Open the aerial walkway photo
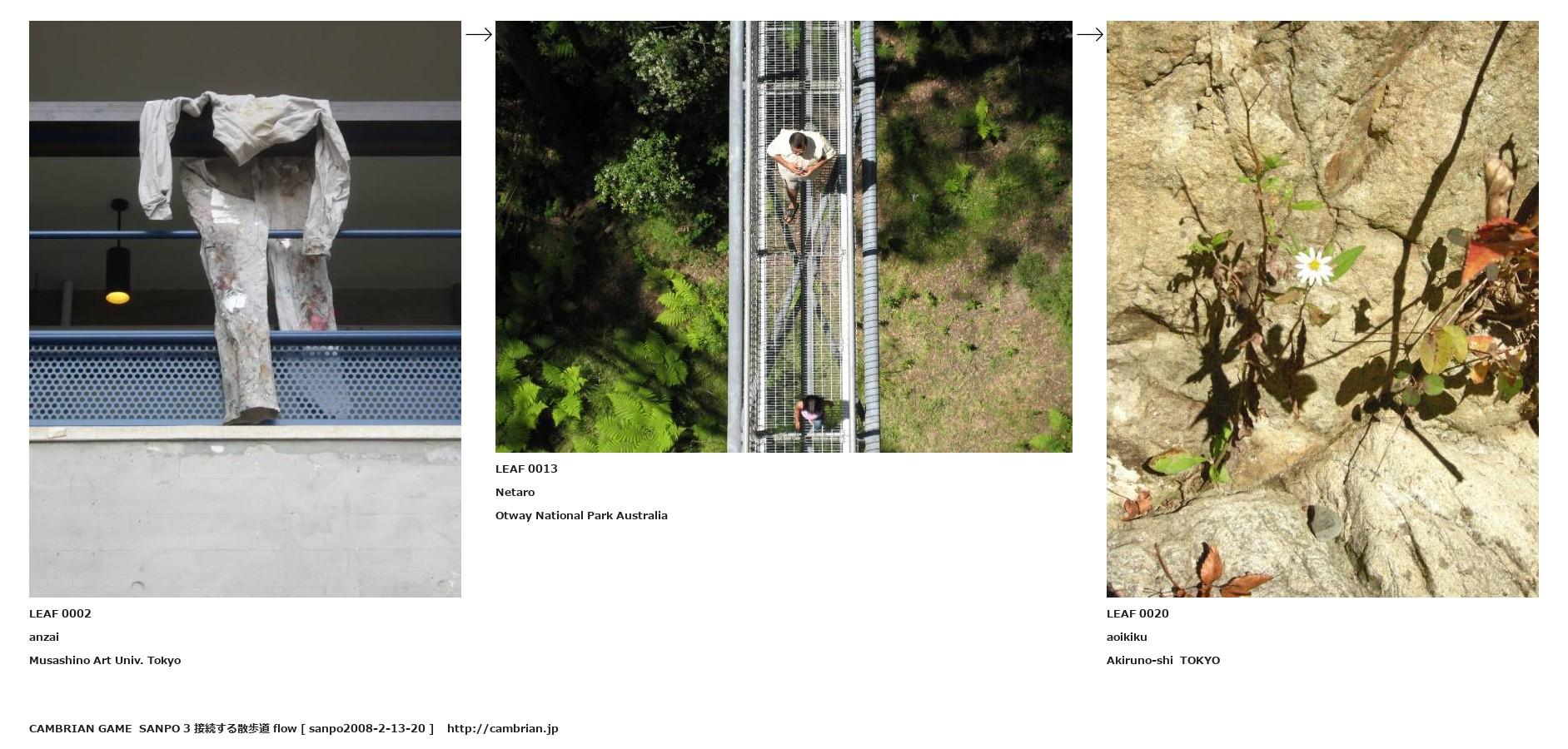 pyautogui.click(x=784, y=236)
